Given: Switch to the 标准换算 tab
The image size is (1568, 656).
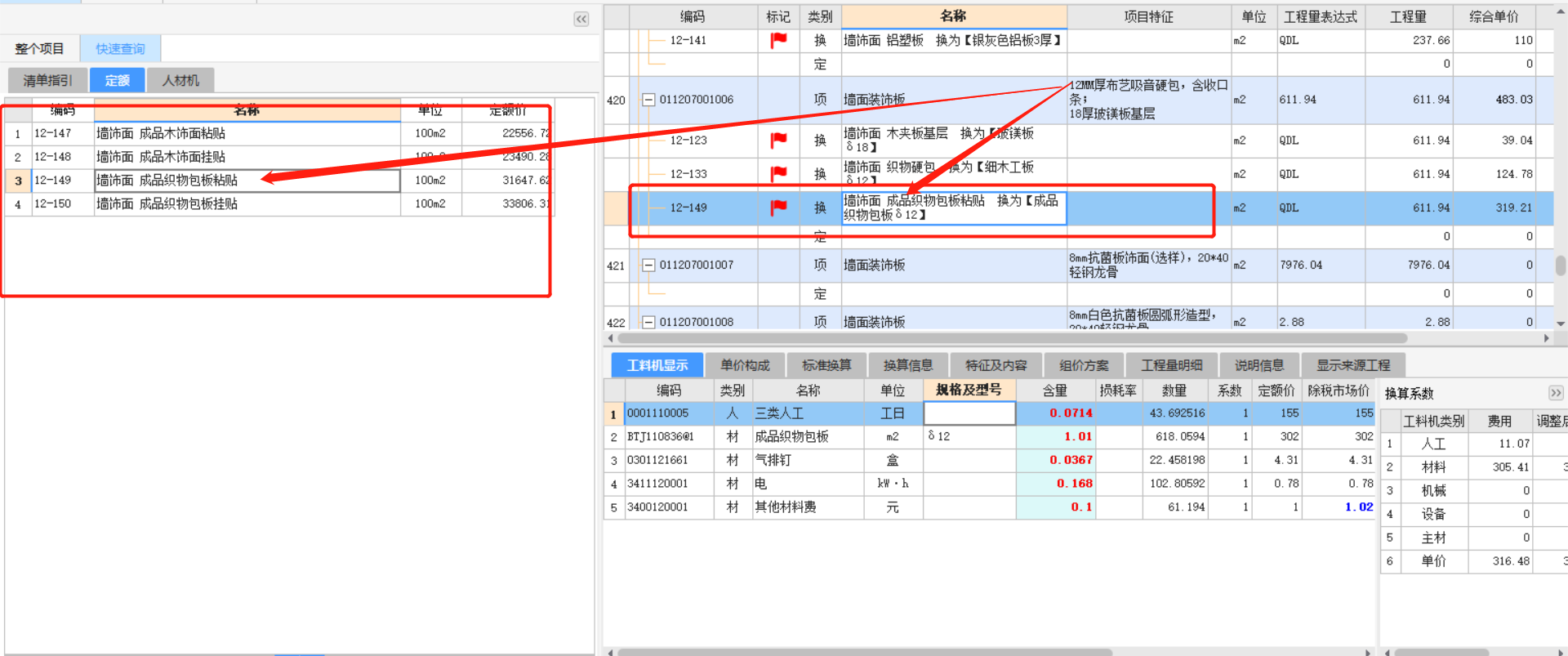Looking at the screenshot, I should (826, 365).
